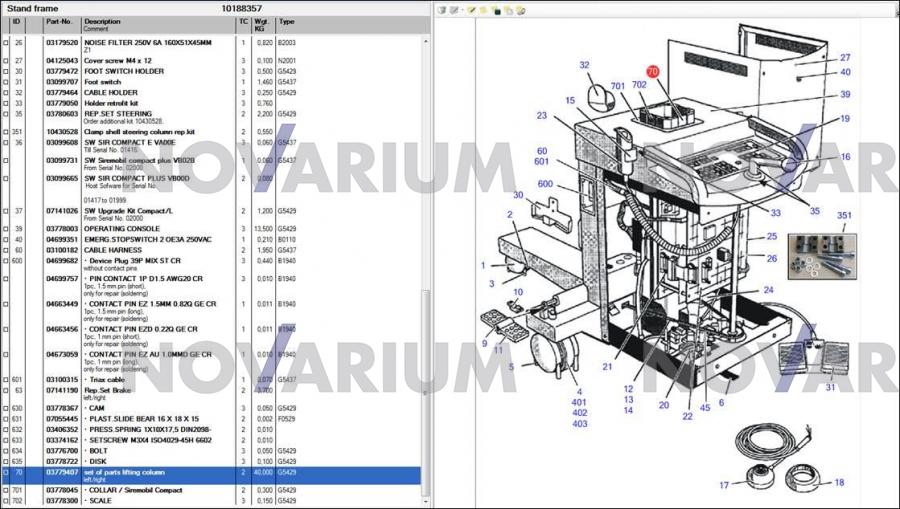900x509 pixels.
Task: Select the CABLE HARNESS row
Action: pyautogui.click(x=150, y=250)
